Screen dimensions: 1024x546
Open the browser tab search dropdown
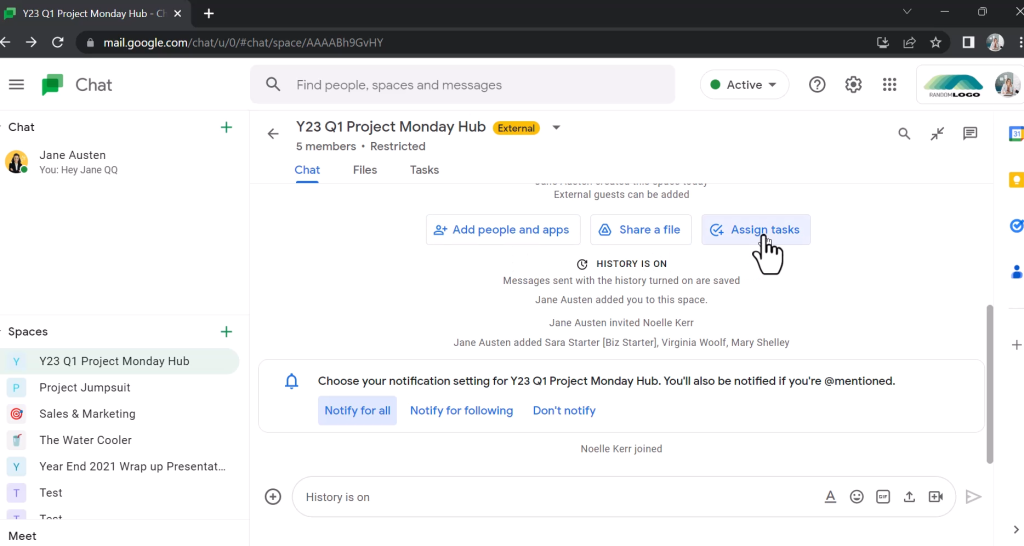pyautogui.click(x=906, y=12)
